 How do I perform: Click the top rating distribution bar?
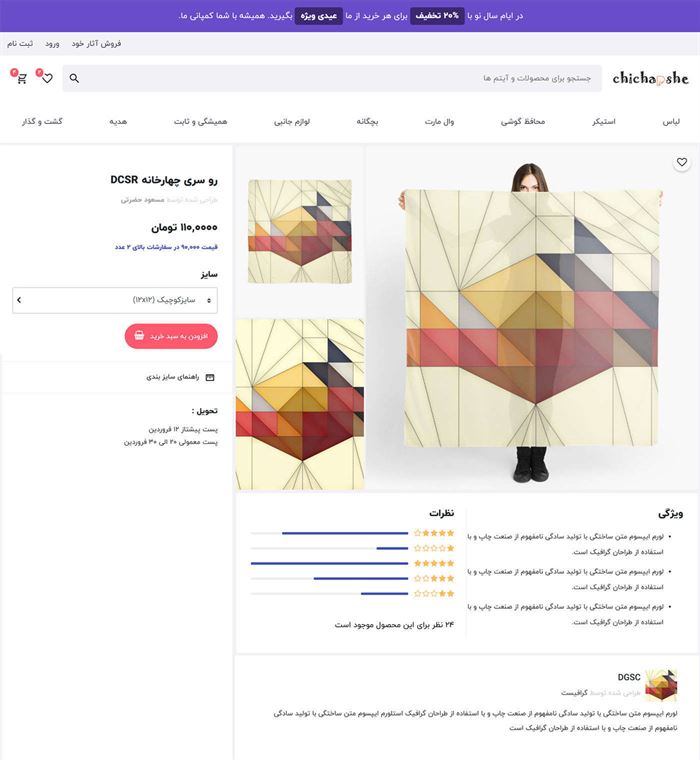click(x=329, y=533)
